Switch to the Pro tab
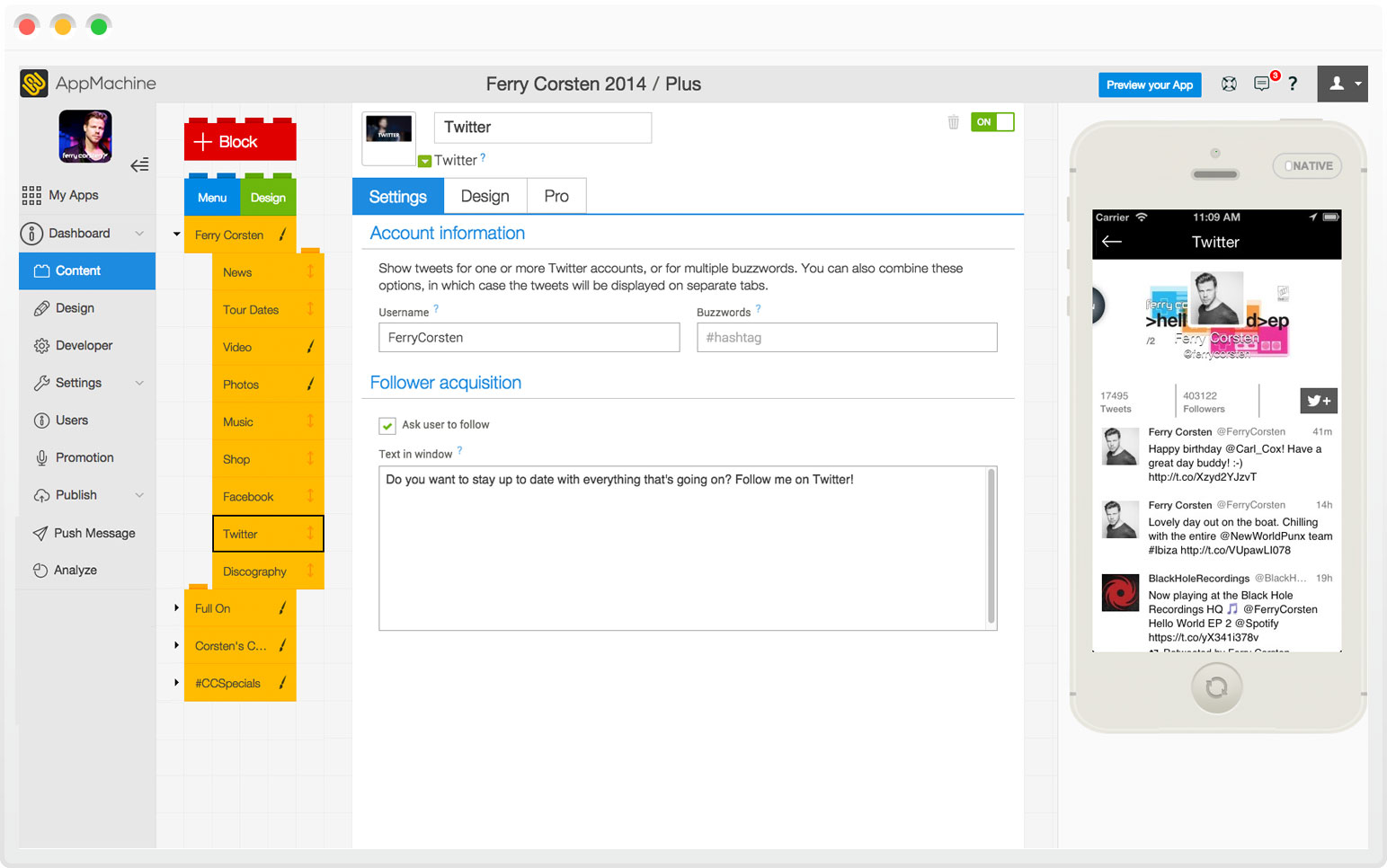This screenshot has width=1387, height=868. [556, 195]
